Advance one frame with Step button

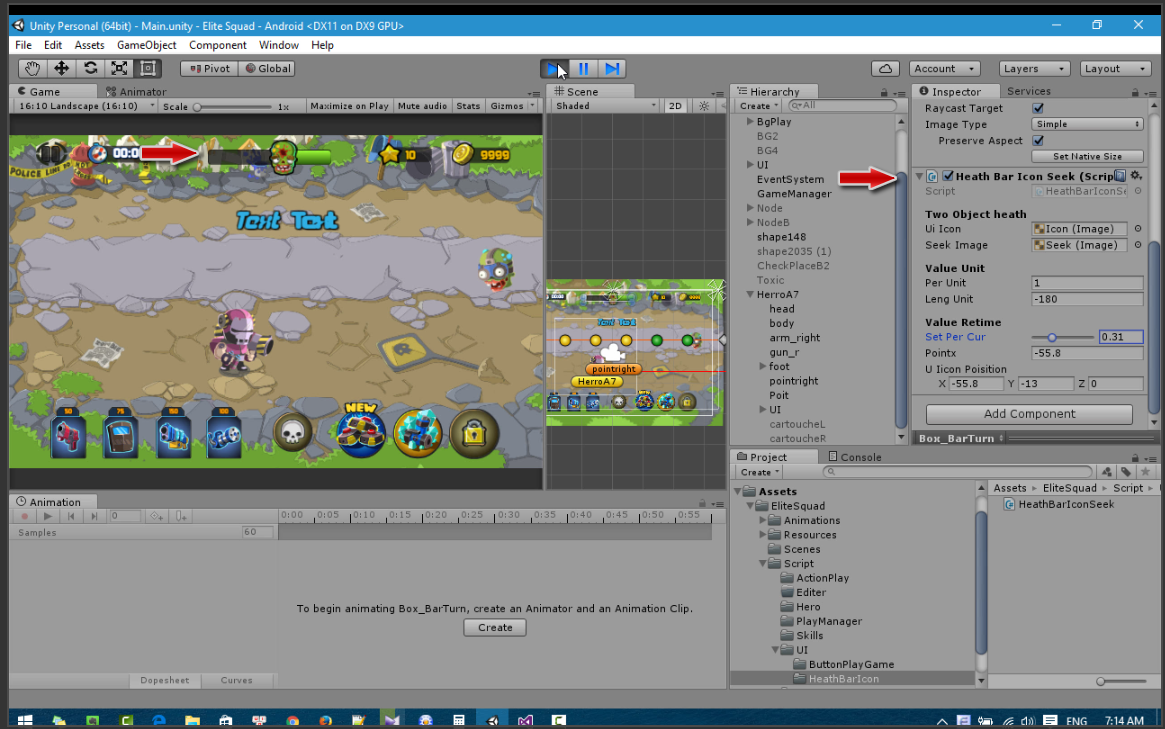pos(611,68)
